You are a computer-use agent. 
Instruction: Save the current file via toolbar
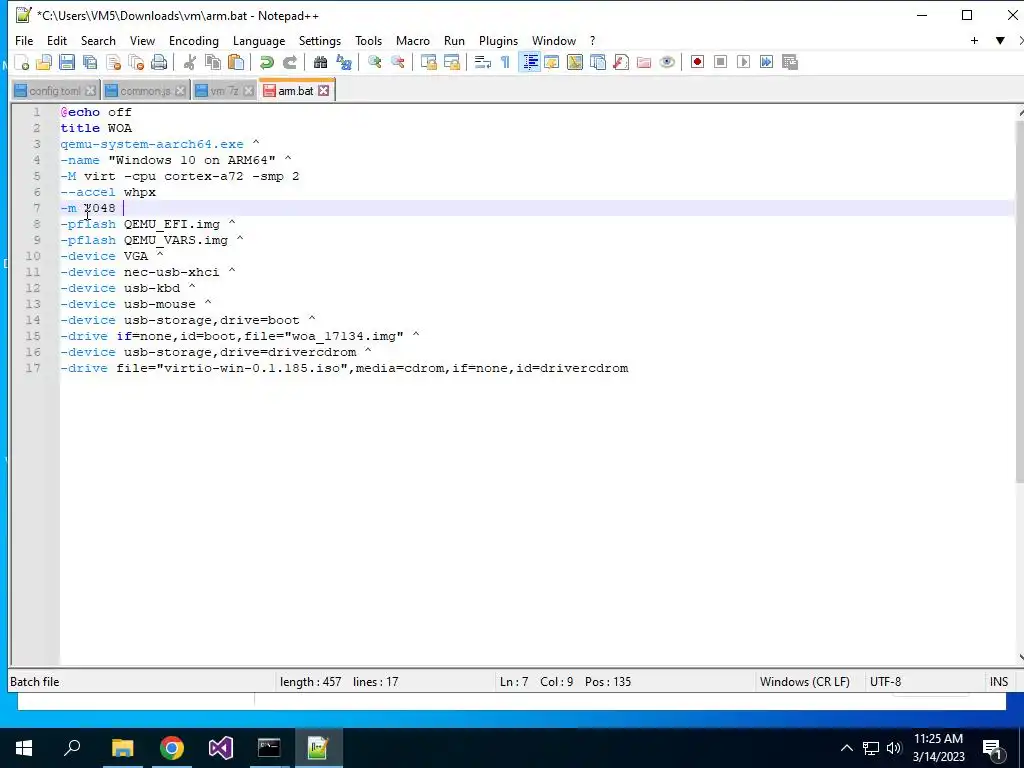(x=67, y=62)
